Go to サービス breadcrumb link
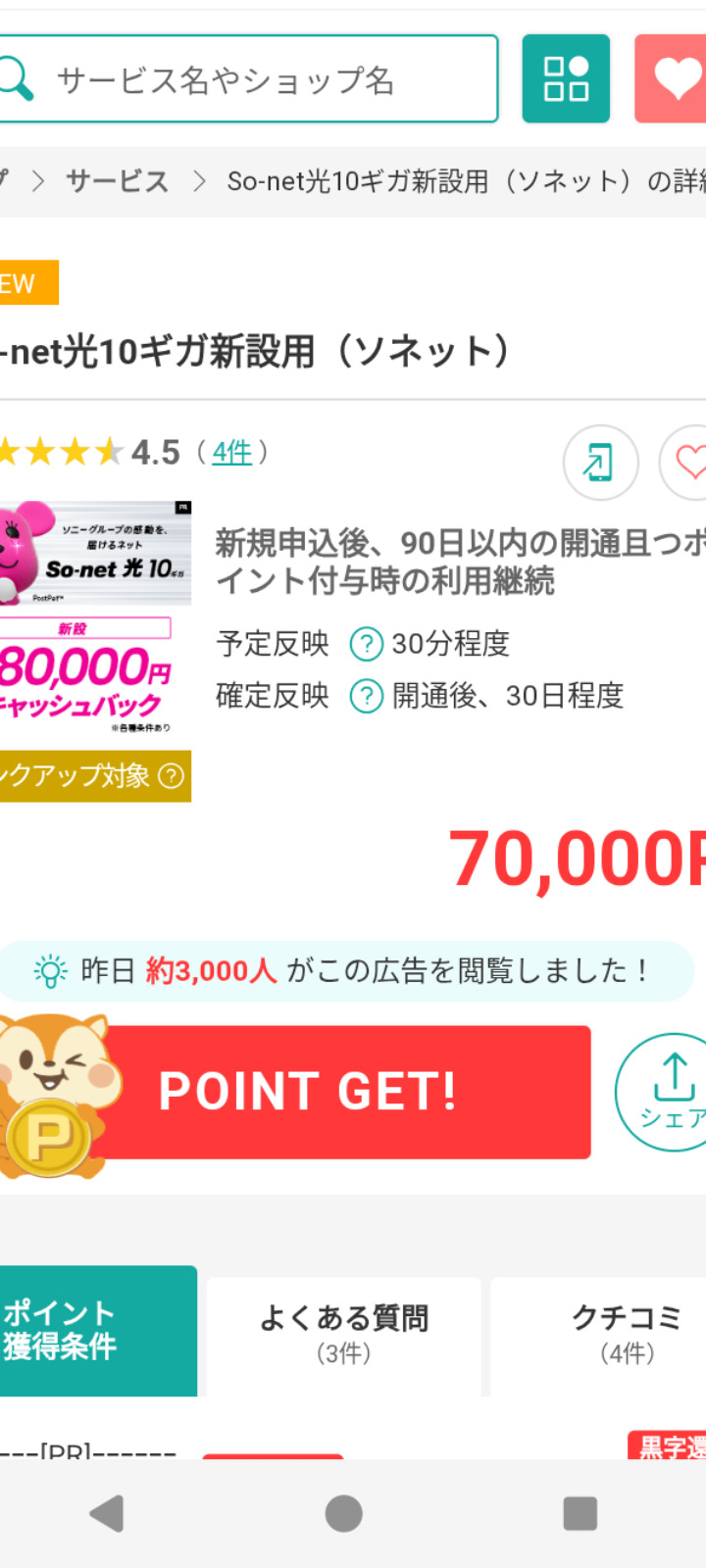706x1568 pixels. 117,181
